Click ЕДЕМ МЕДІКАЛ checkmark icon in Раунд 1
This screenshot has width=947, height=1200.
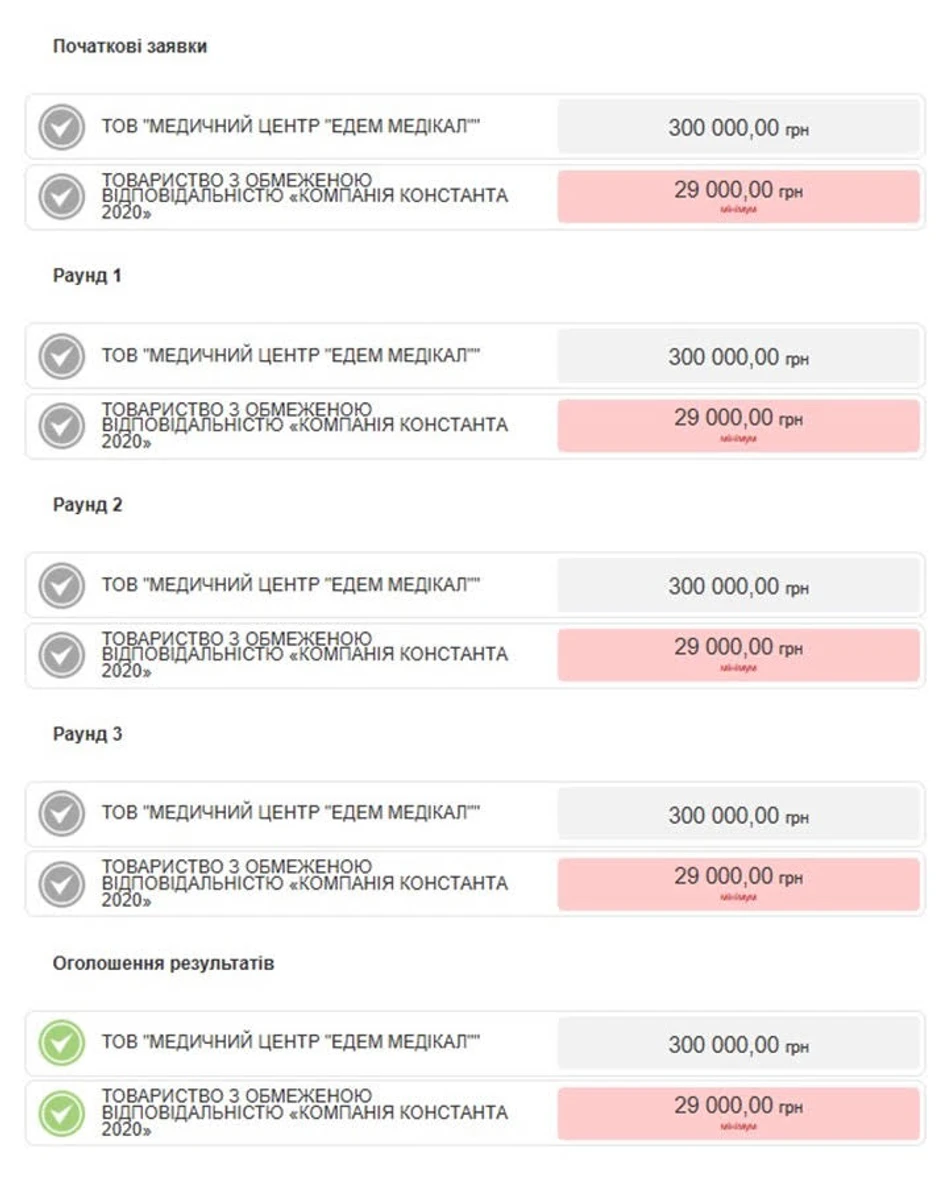(x=61, y=357)
